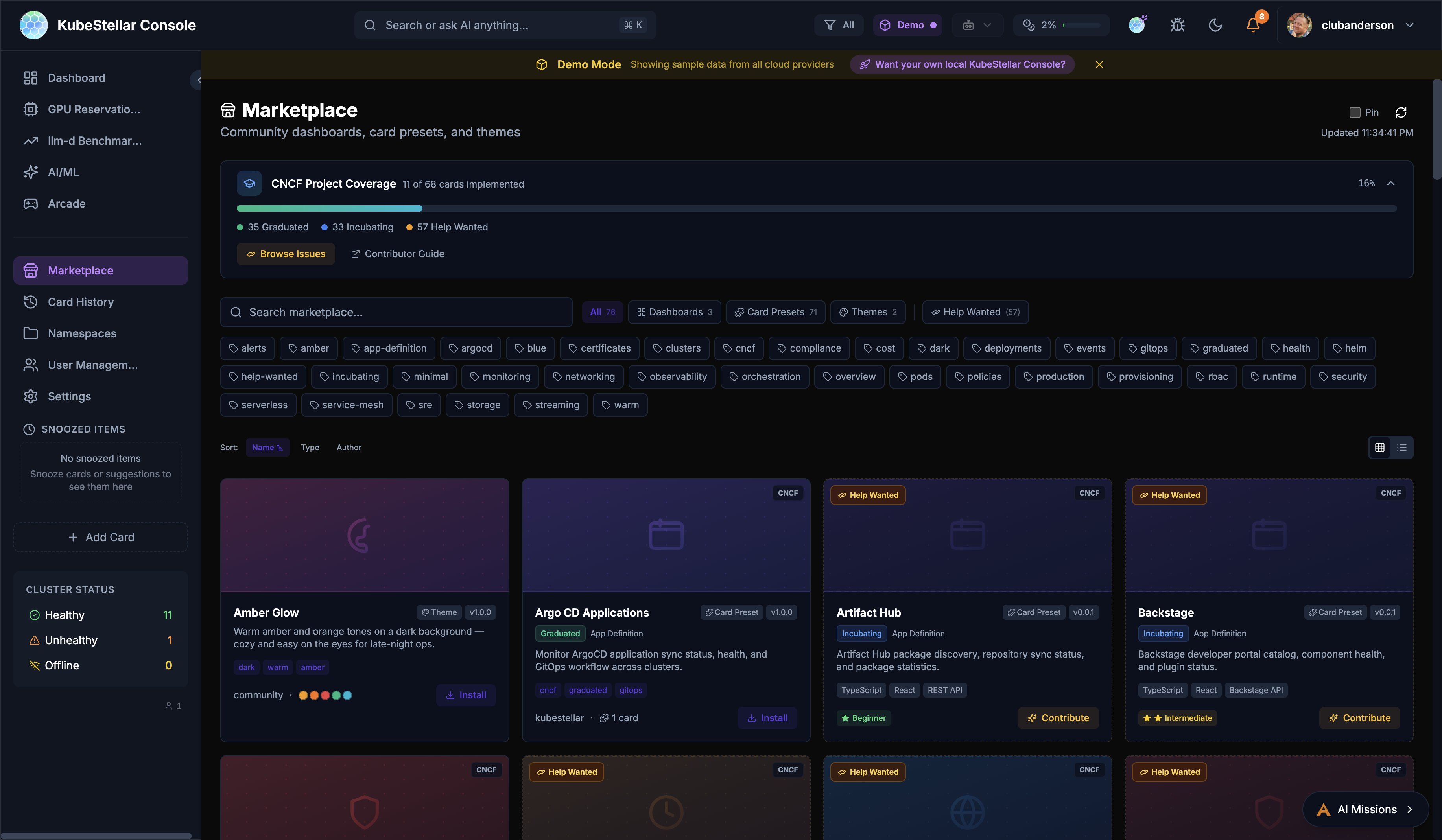Check the Pin checkbox

1354,112
